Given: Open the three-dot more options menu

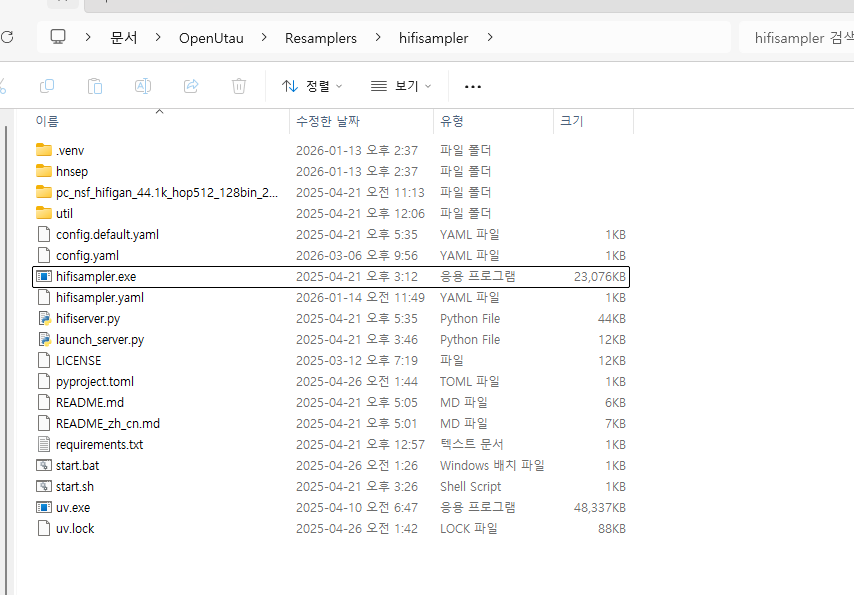Looking at the screenshot, I should (x=473, y=87).
